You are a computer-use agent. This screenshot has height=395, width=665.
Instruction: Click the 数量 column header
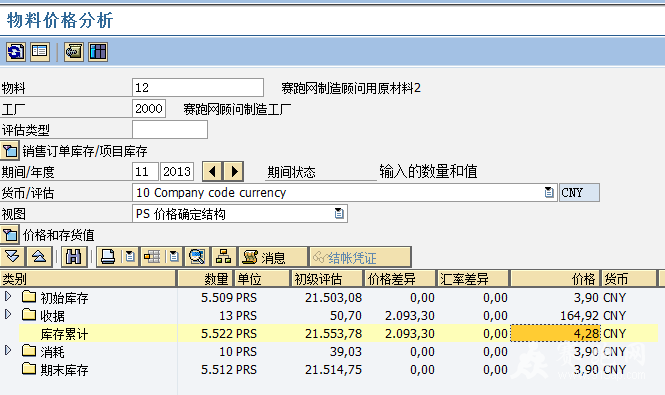205,279
